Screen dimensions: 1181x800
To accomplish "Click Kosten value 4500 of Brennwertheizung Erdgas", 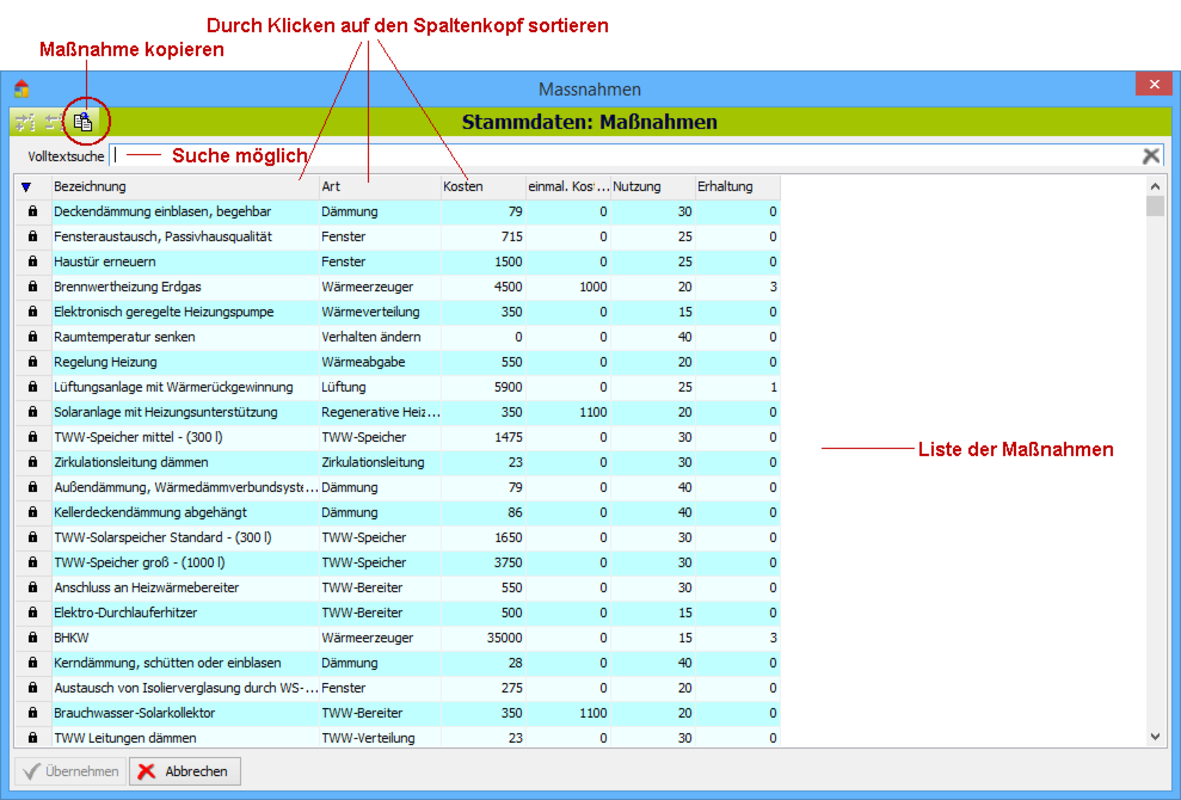I will 508,286.
